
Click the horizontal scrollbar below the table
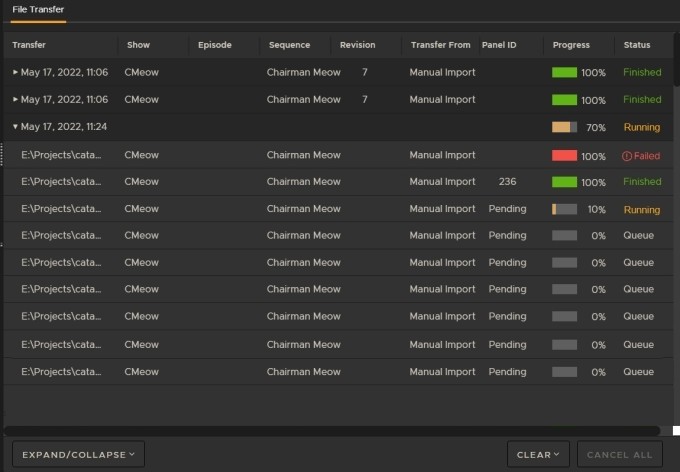(x=330, y=431)
